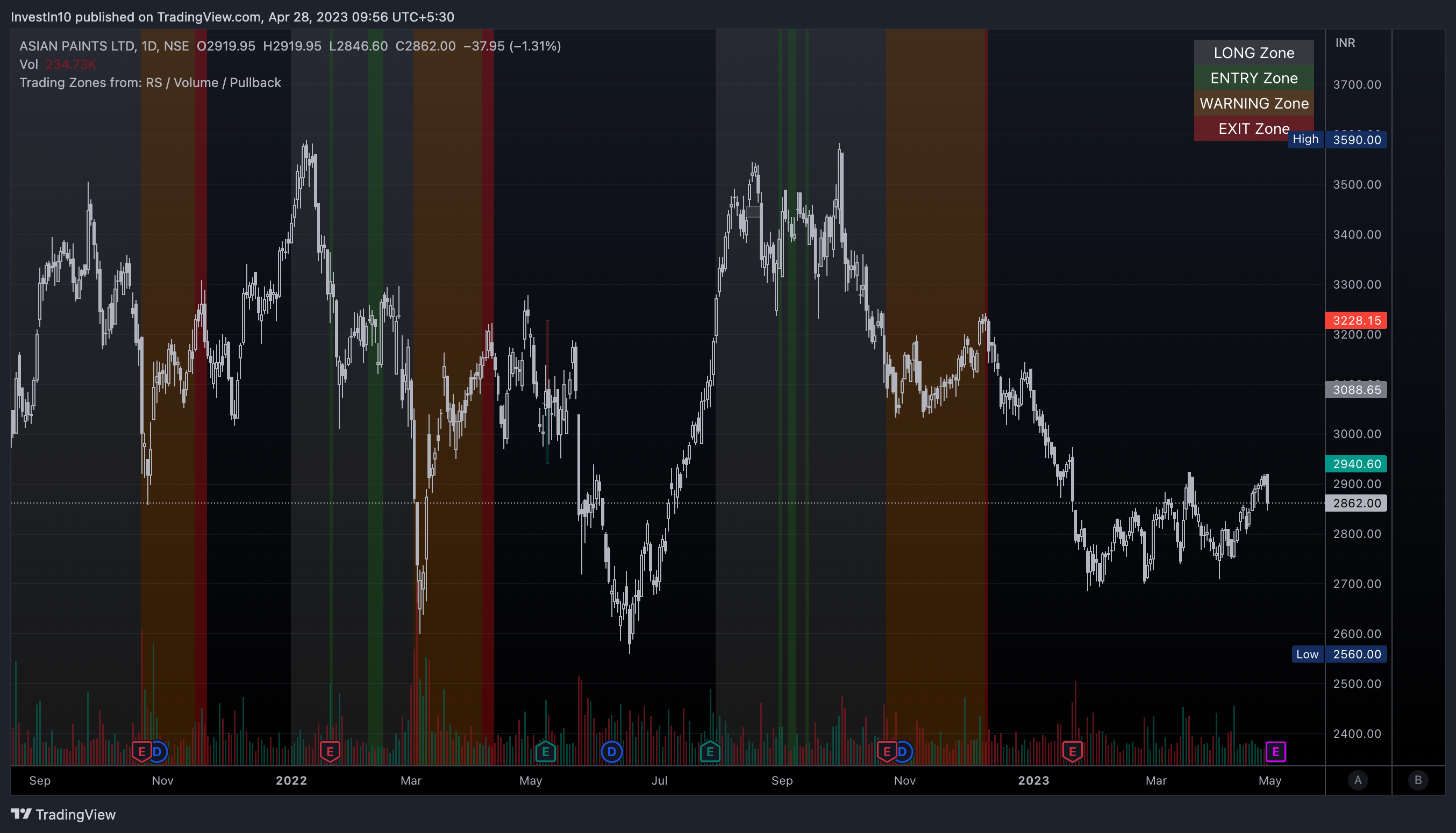Click the current price 2862.00 label
Screen dimensions: 1456x833
[x=1357, y=503]
